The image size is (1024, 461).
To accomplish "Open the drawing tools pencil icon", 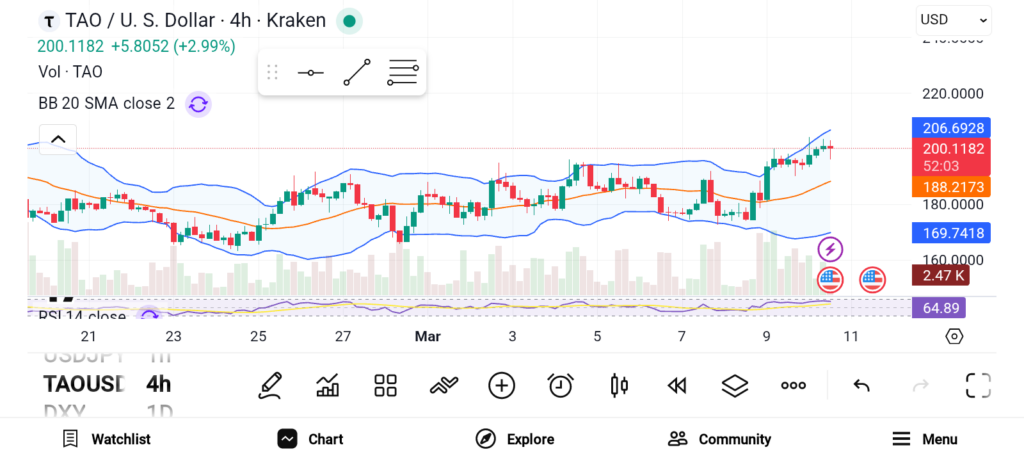I will click(269, 385).
